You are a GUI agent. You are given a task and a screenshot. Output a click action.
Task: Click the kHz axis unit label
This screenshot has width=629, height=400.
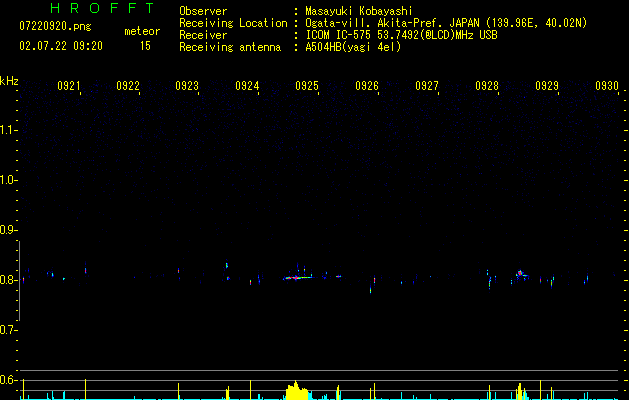[9, 81]
